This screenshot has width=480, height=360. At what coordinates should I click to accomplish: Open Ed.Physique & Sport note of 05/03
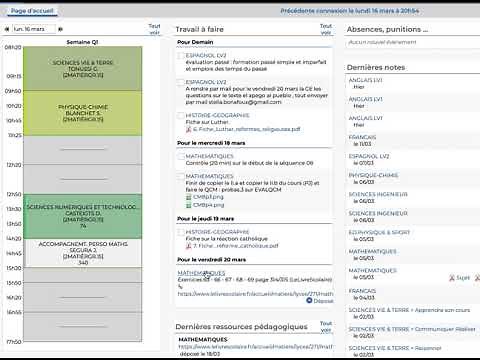coord(413,235)
